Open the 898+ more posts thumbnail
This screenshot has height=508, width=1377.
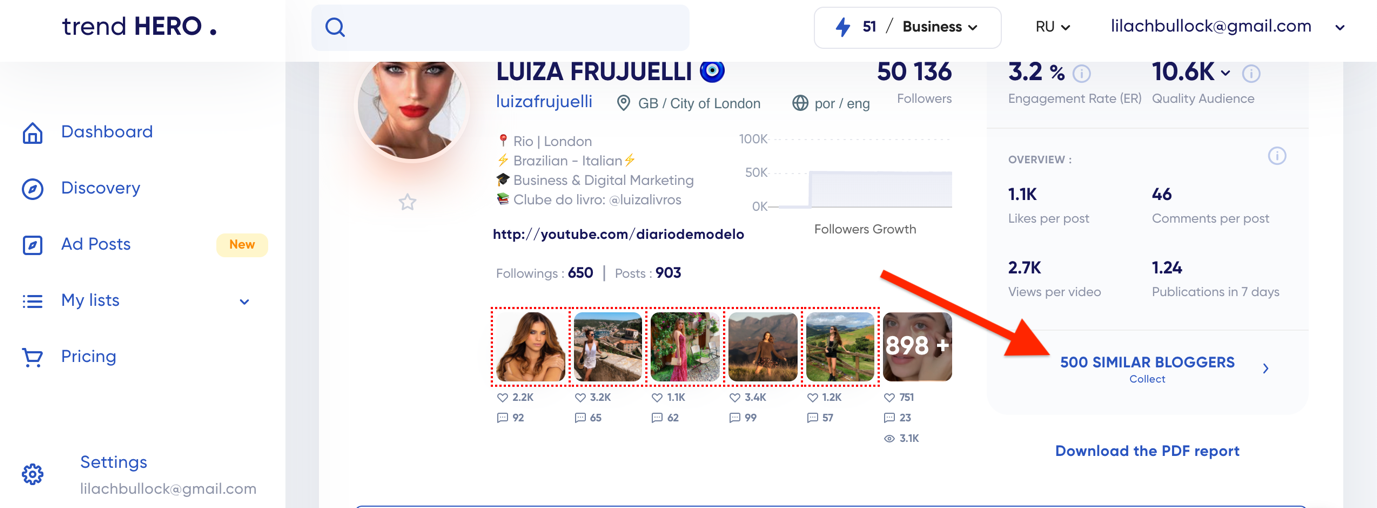point(917,347)
